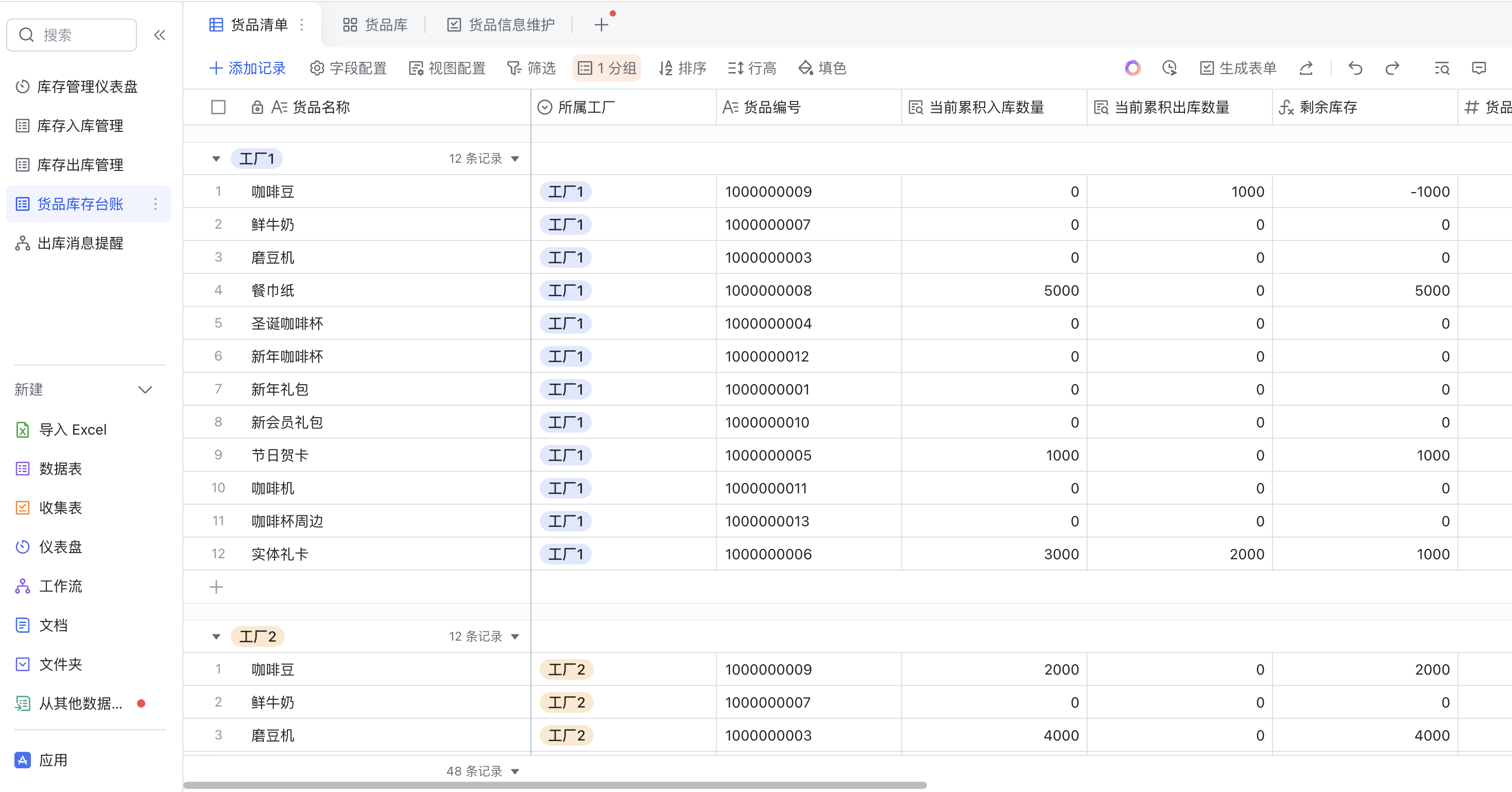Collapse the 工厂1 group

click(x=216, y=159)
